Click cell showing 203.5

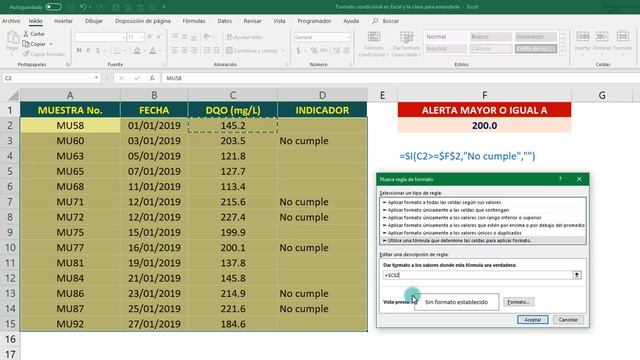point(233,141)
